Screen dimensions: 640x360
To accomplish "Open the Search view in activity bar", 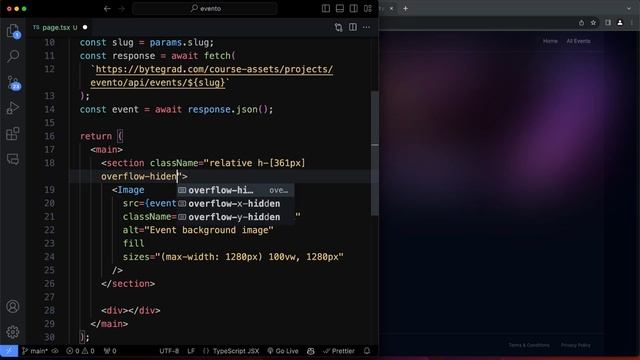I will point(13,56).
